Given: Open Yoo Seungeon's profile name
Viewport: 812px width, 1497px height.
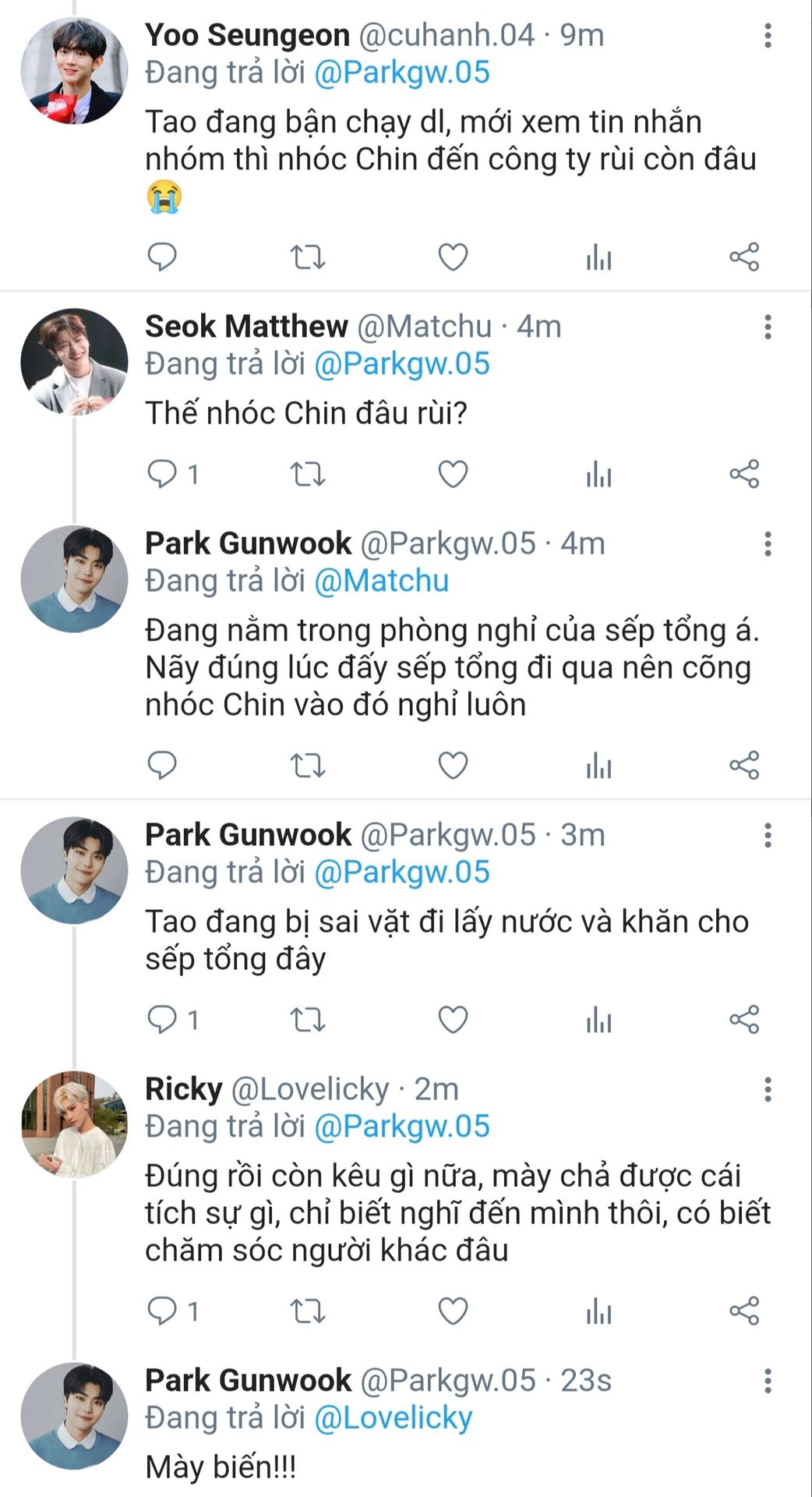Looking at the screenshot, I should (247, 35).
